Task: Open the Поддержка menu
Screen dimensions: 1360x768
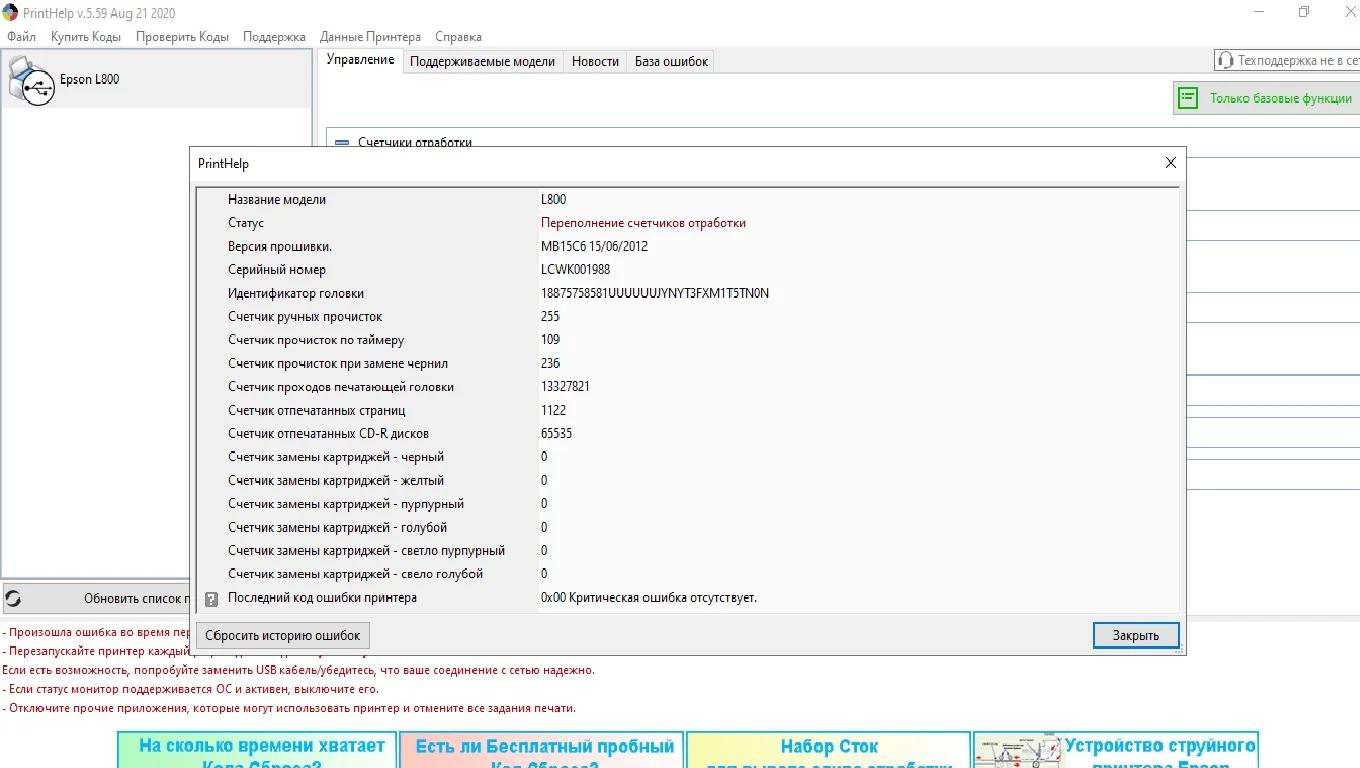Action: tap(274, 37)
